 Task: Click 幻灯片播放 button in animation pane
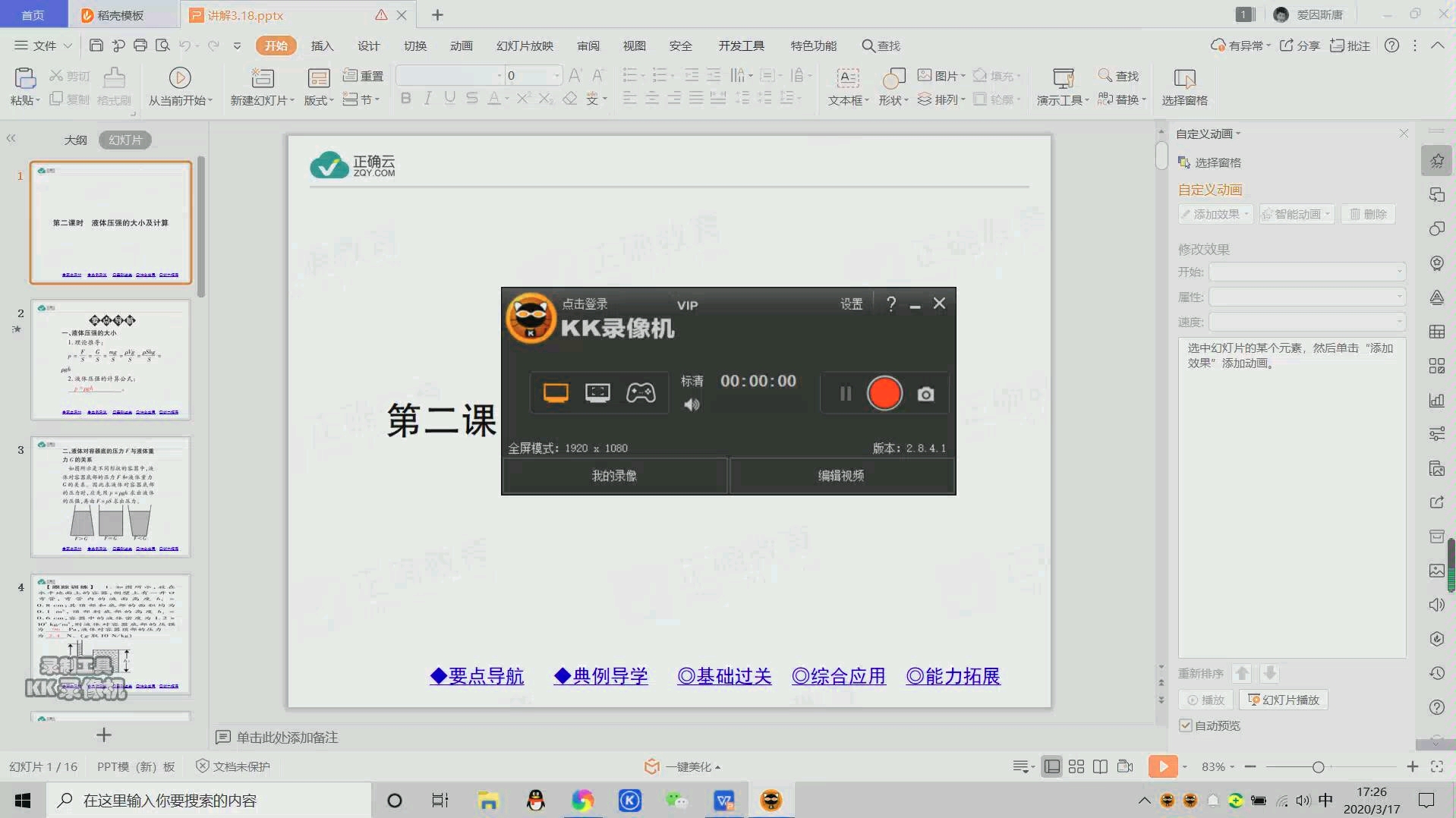pyautogui.click(x=1284, y=700)
